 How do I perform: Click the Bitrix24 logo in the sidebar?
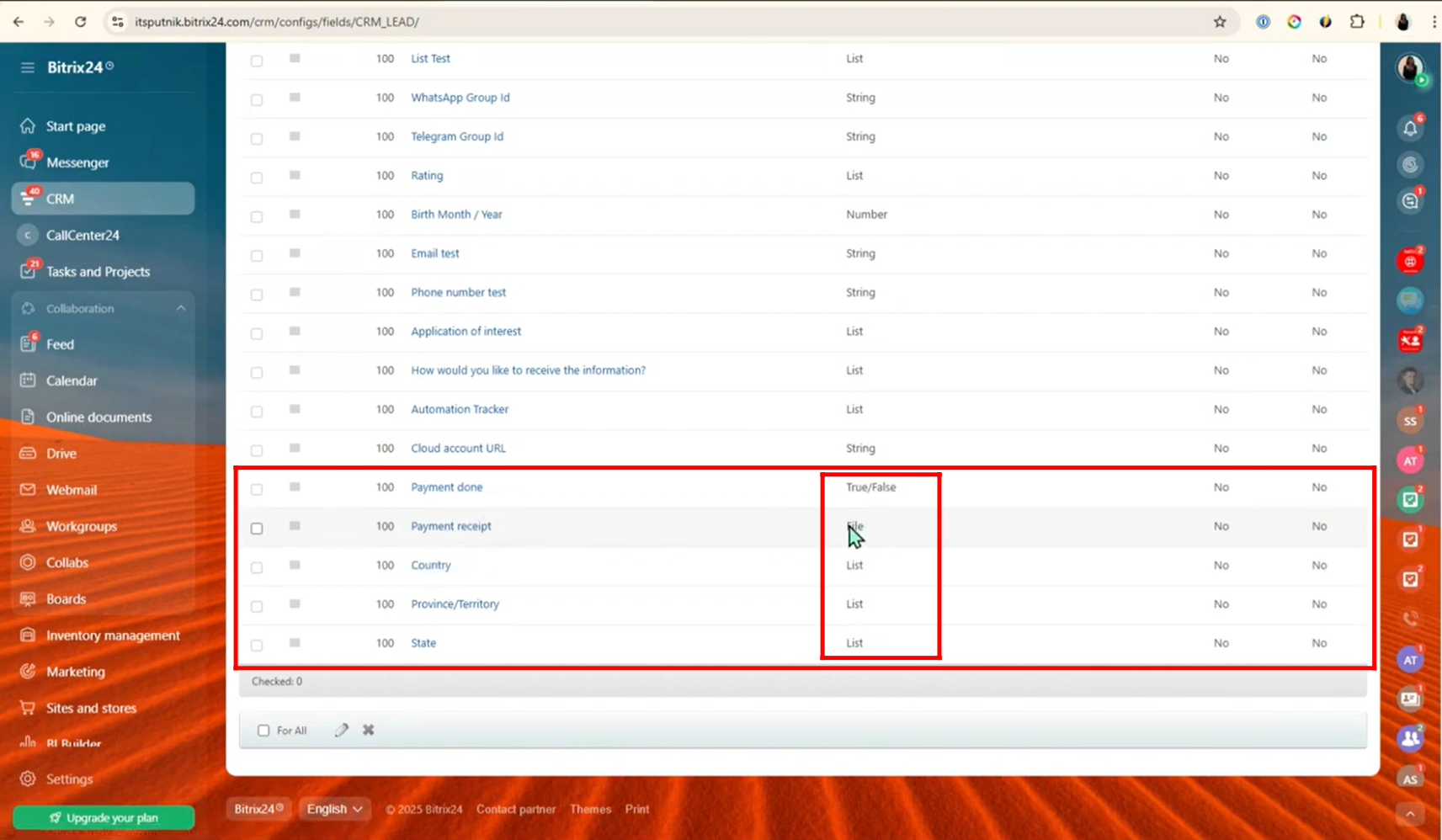[80, 67]
